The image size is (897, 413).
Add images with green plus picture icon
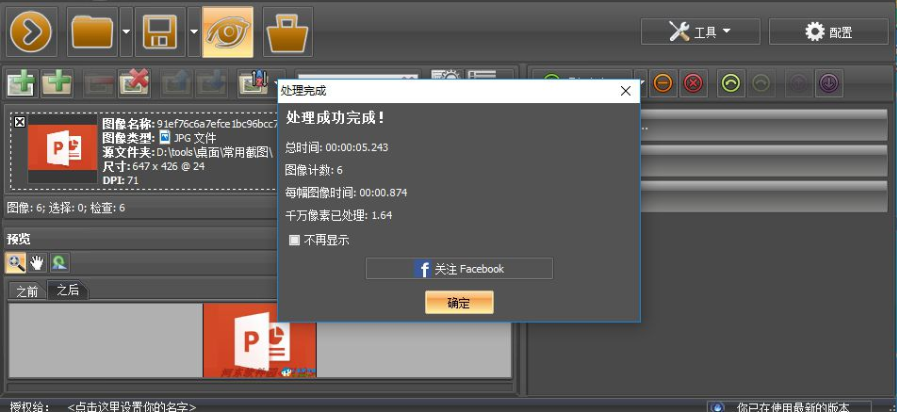[22, 84]
